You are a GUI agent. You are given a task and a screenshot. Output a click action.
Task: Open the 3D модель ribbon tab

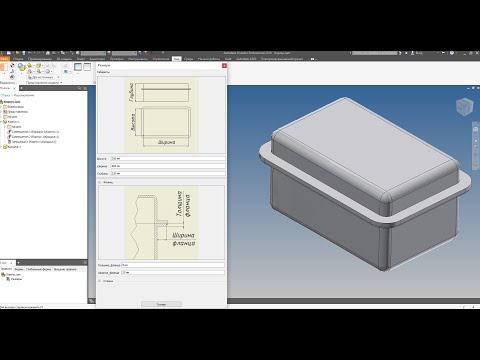[64, 59]
